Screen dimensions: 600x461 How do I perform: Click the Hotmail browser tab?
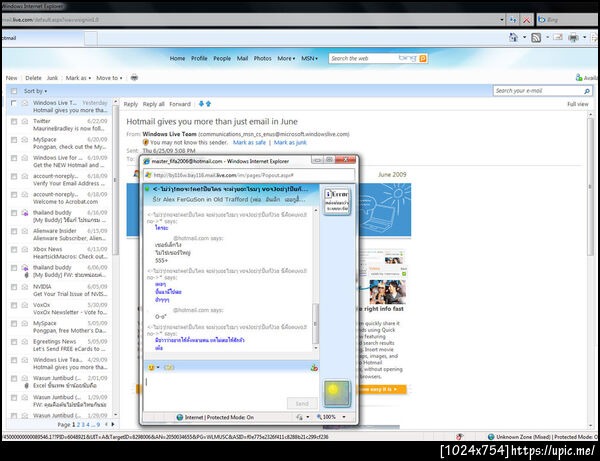point(42,38)
